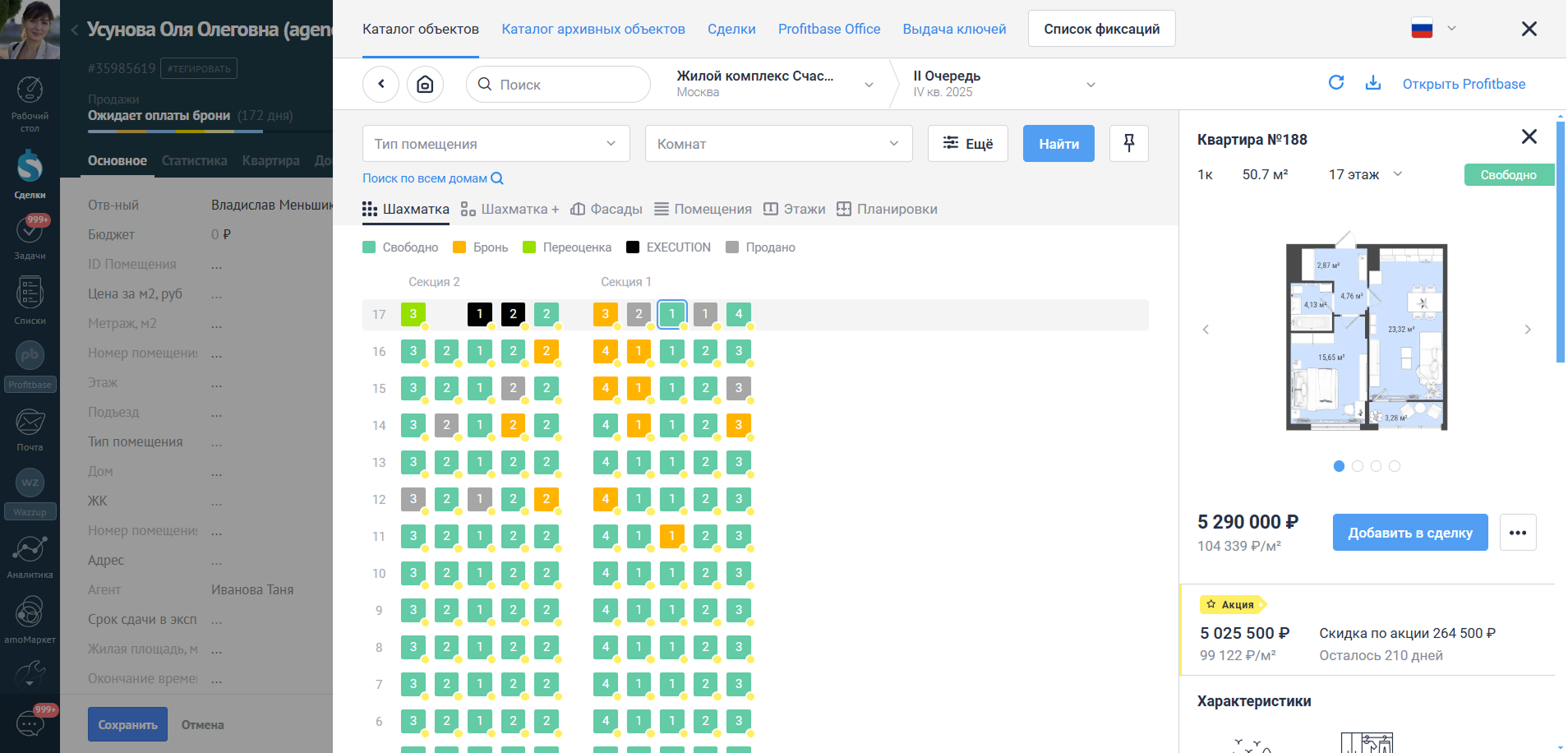This screenshot has height=753, width=1568.
Task: Click the Свободно green legend swatch
Action: 369,247
